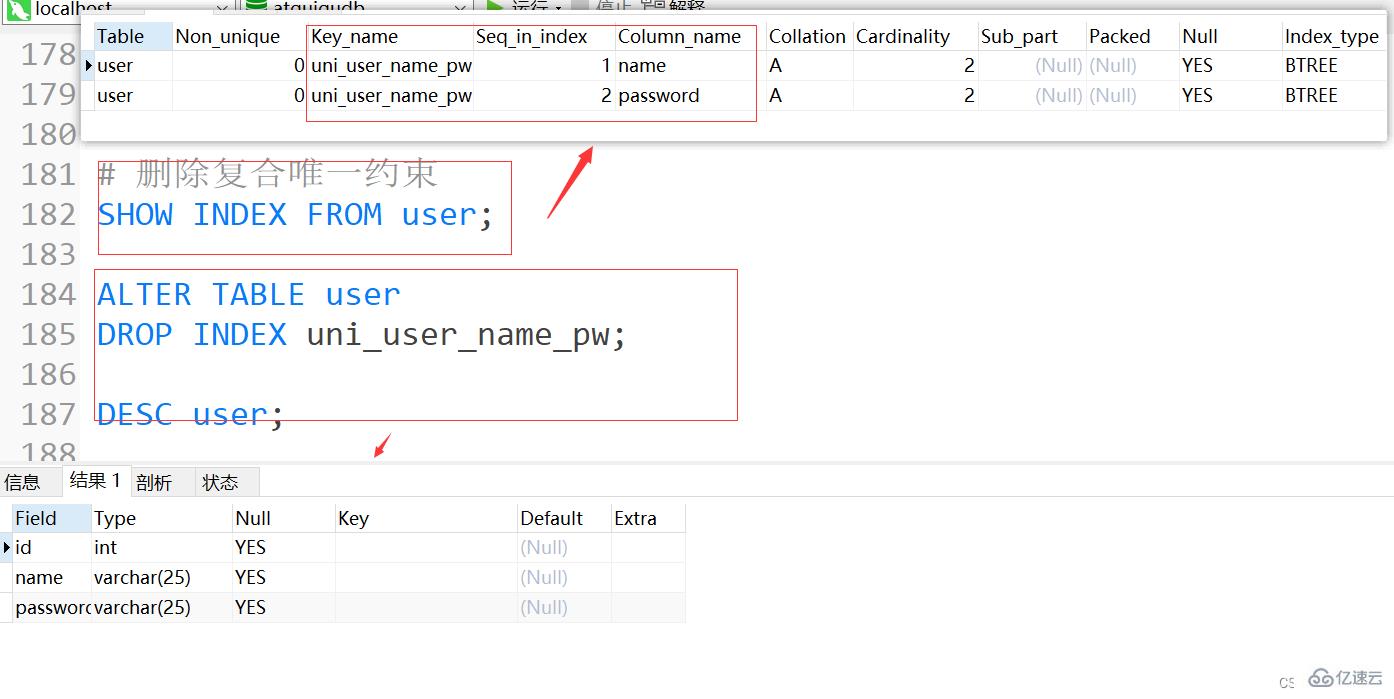Select the BTREE value in Index_type column
Viewport: 1394px width, 699px height.
click(x=1311, y=65)
